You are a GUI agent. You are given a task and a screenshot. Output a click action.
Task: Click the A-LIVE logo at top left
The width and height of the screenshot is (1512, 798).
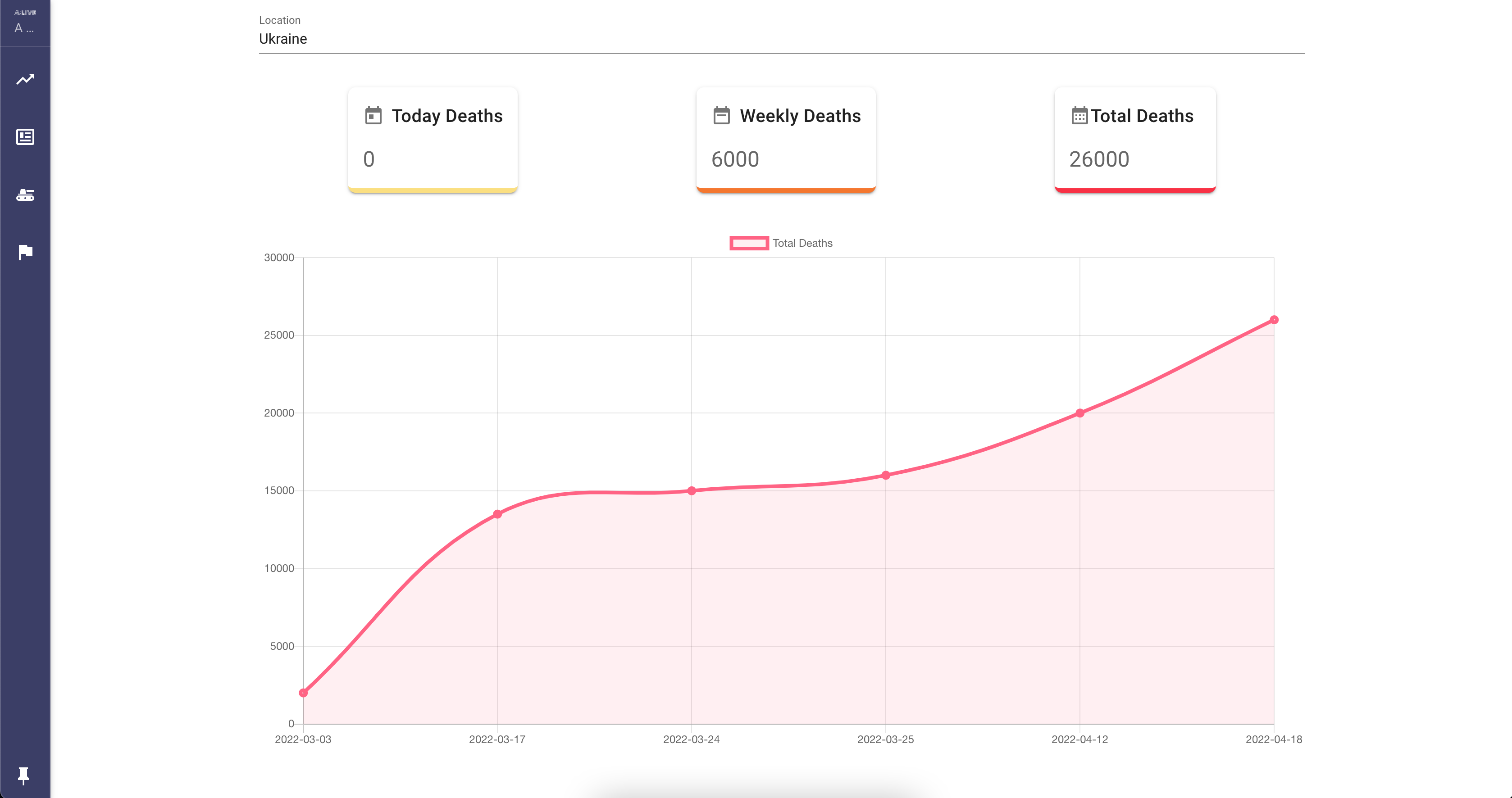tap(25, 13)
